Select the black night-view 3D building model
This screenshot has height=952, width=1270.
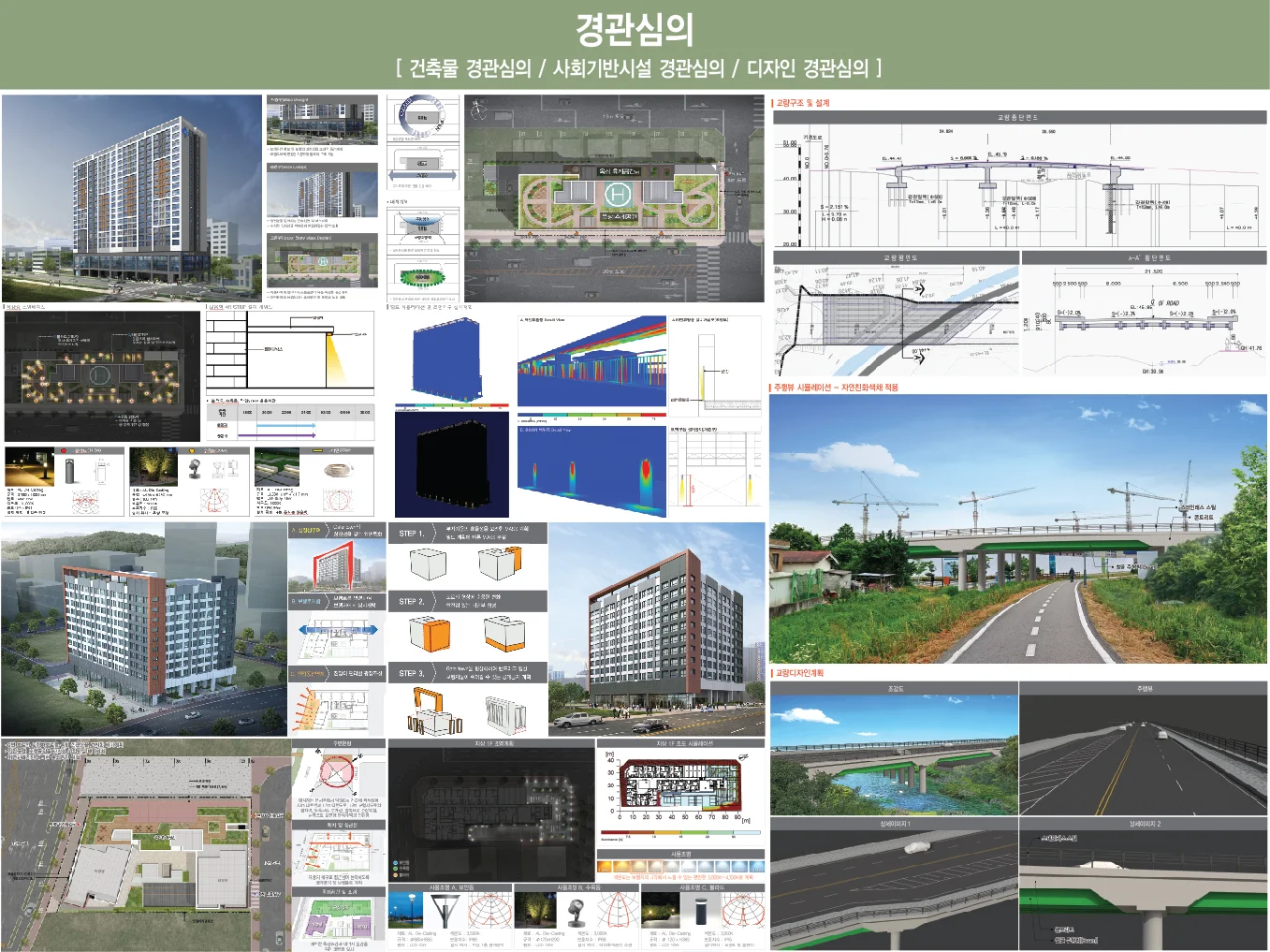point(451,463)
